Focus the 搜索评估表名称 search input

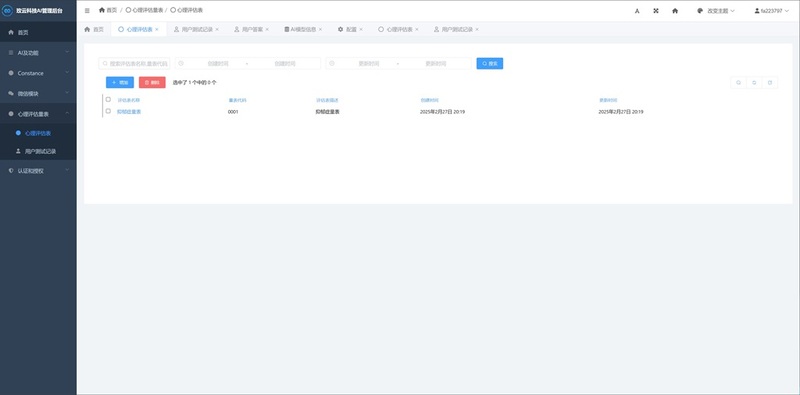(x=134, y=63)
